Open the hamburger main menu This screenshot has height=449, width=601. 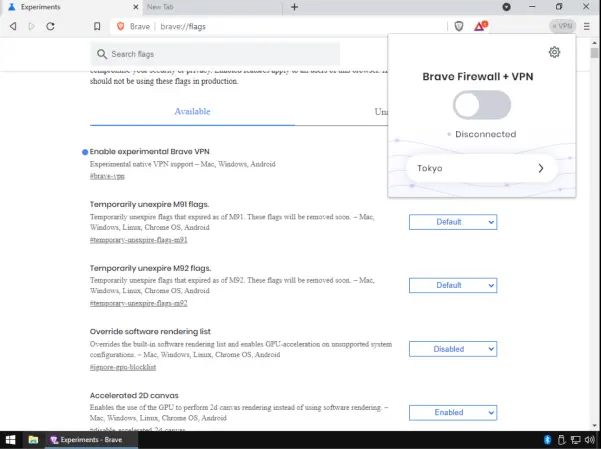[586, 26]
